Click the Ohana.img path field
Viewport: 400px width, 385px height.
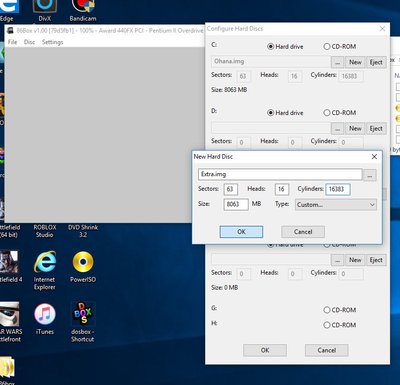click(x=271, y=62)
